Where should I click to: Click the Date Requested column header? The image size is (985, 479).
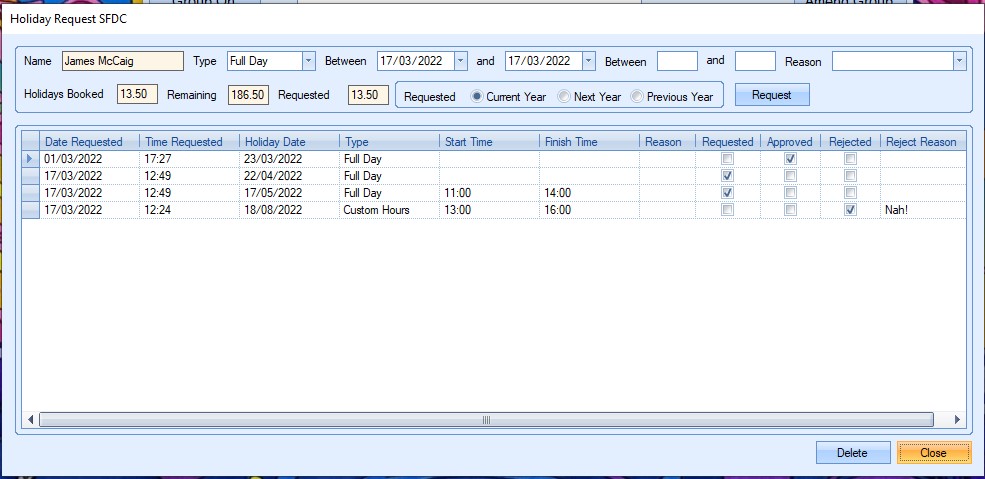90,142
